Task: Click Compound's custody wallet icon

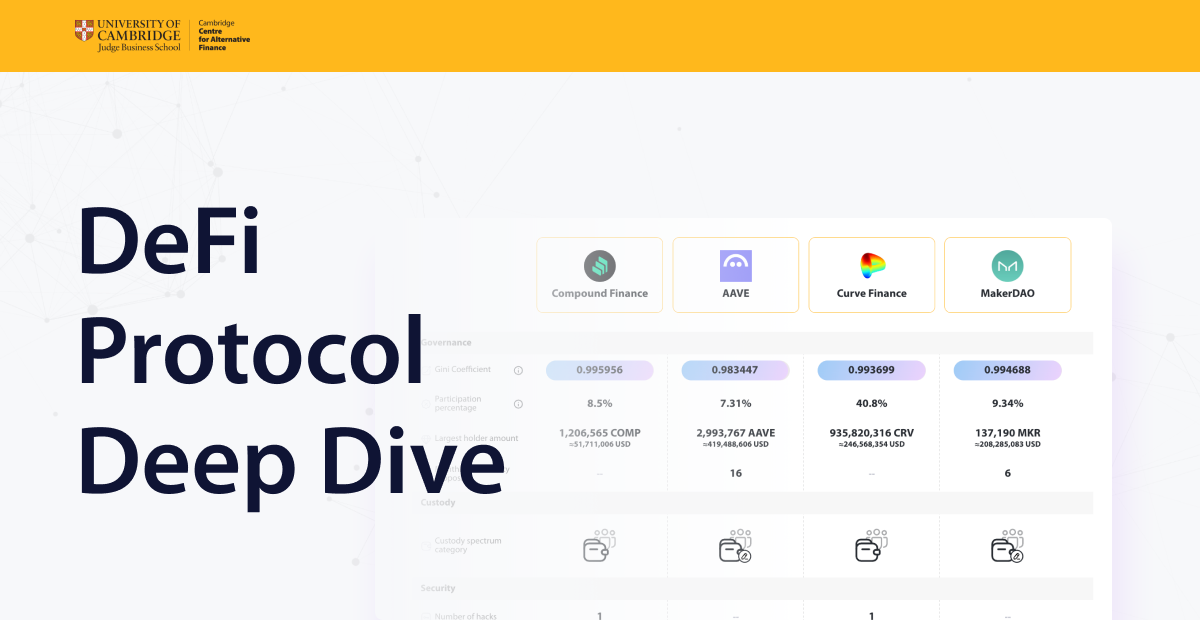Action: (x=600, y=545)
